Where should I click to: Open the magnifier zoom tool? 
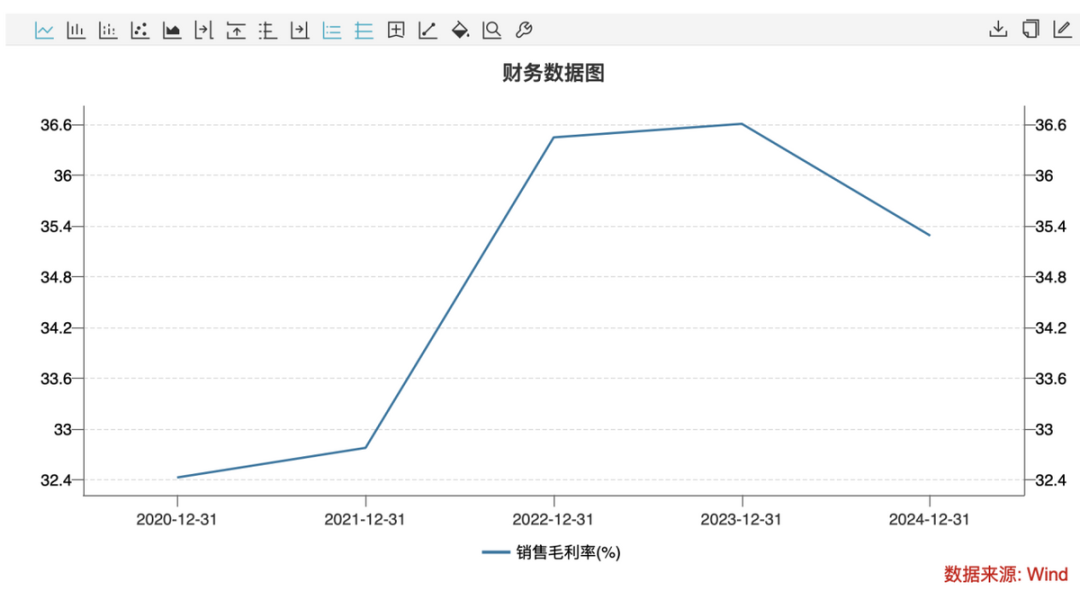[492, 30]
